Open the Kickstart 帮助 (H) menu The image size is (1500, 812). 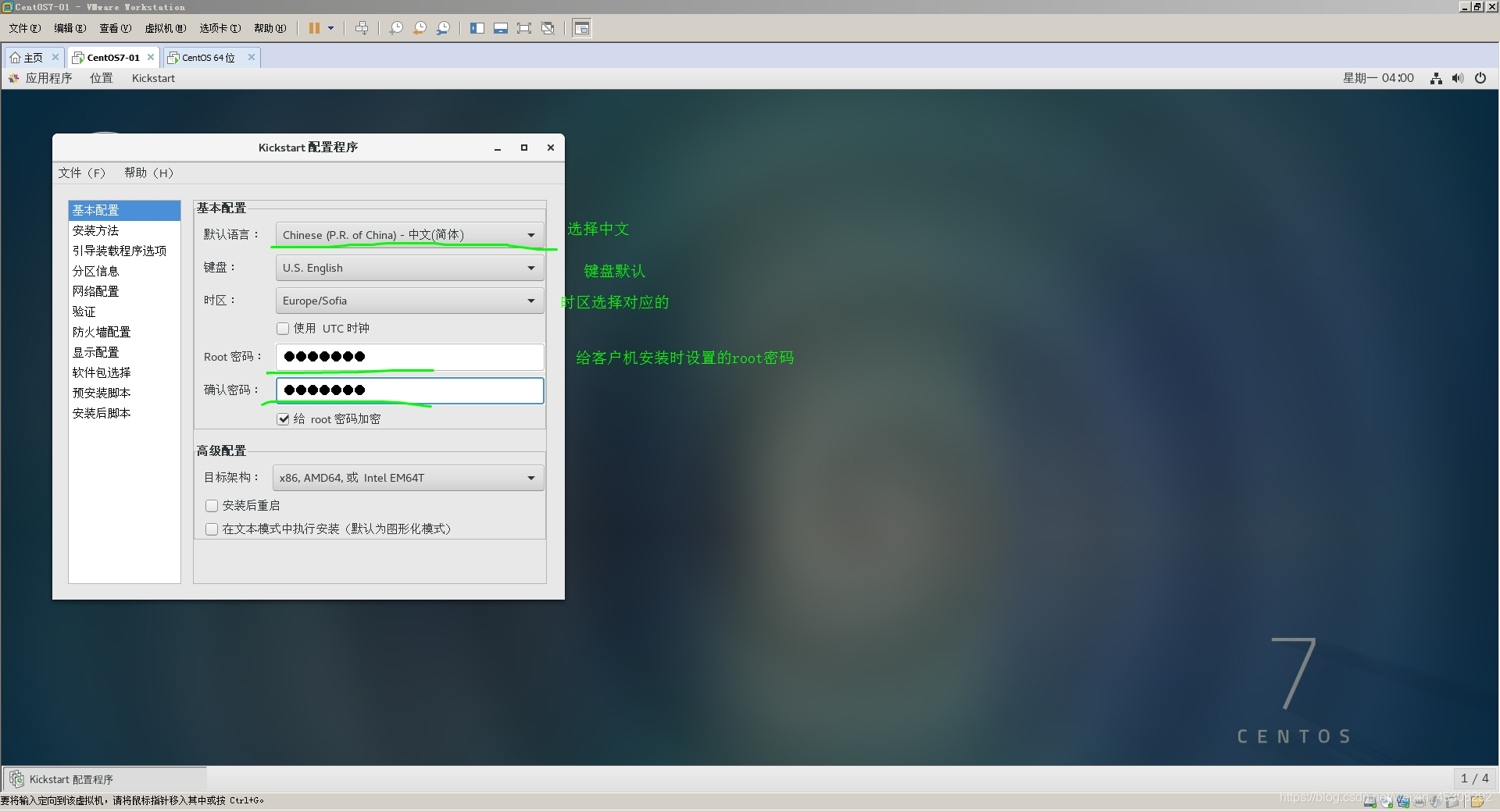[148, 173]
